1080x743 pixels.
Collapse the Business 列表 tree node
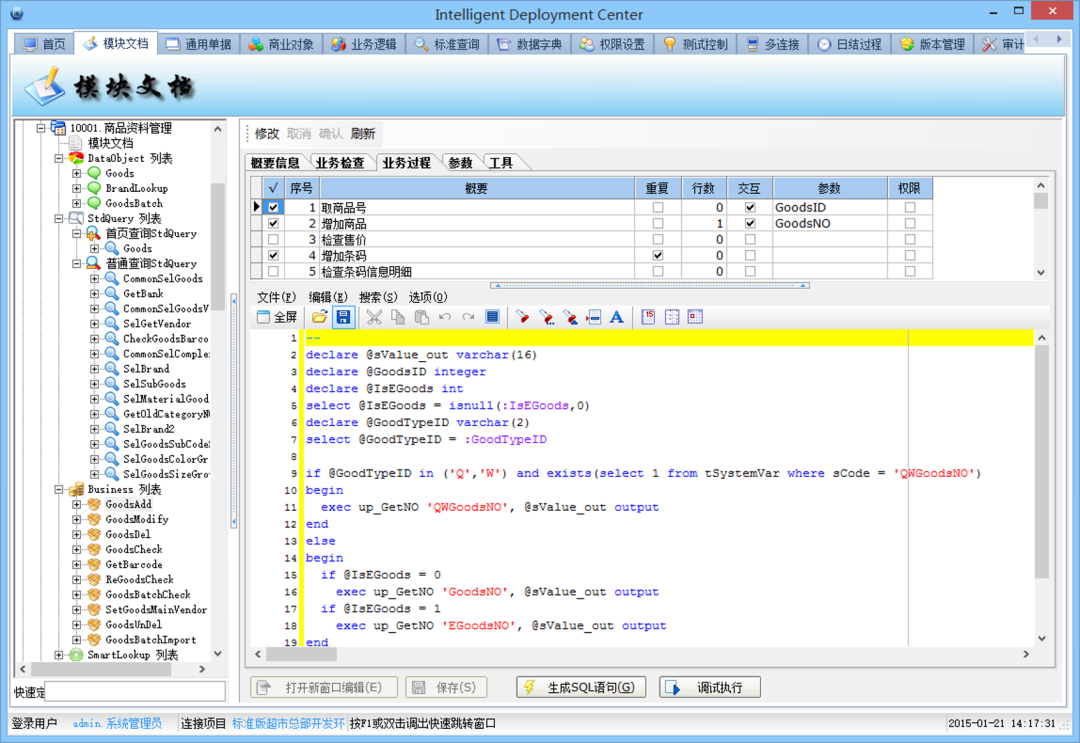[59, 490]
